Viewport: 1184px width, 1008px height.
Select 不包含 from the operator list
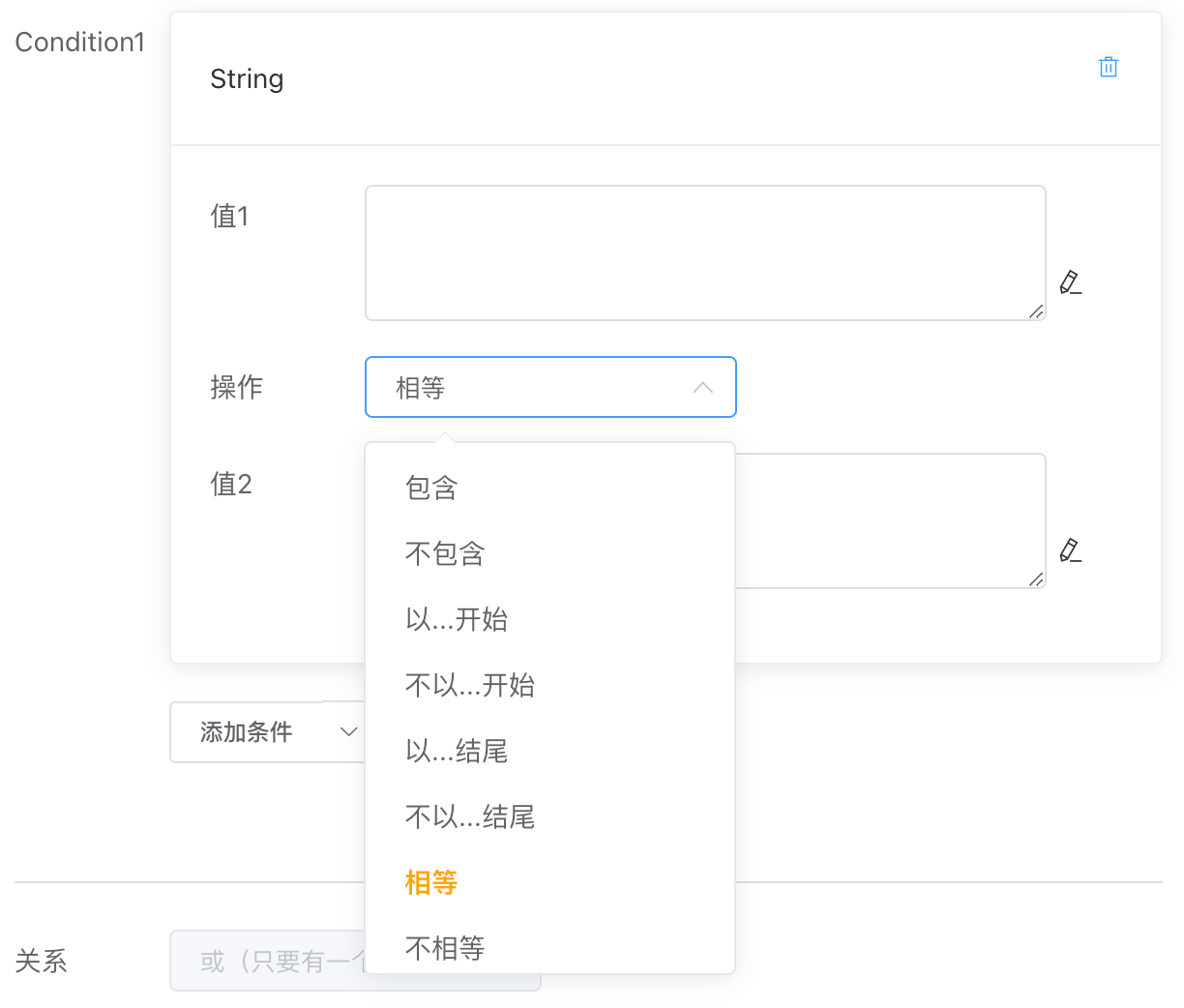[444, 553]
